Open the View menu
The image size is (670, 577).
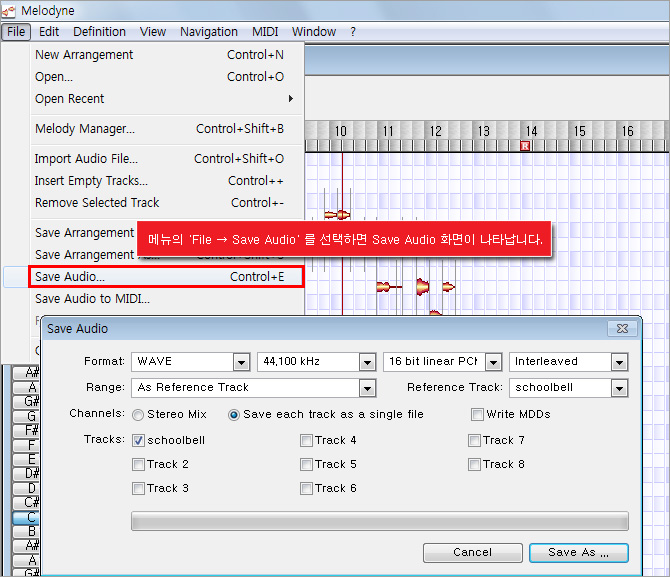pyautogui.click(x=153, y=32)
